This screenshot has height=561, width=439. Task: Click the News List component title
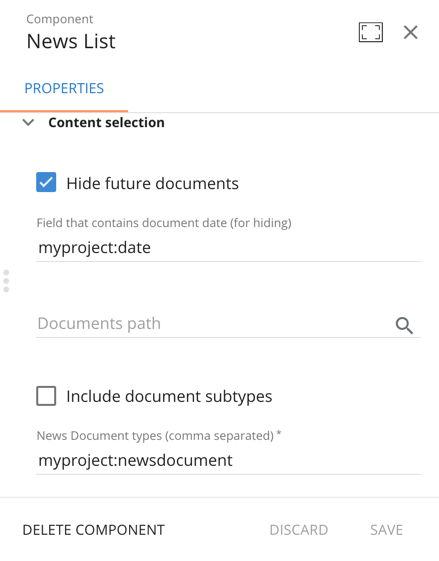coord(71,41)
